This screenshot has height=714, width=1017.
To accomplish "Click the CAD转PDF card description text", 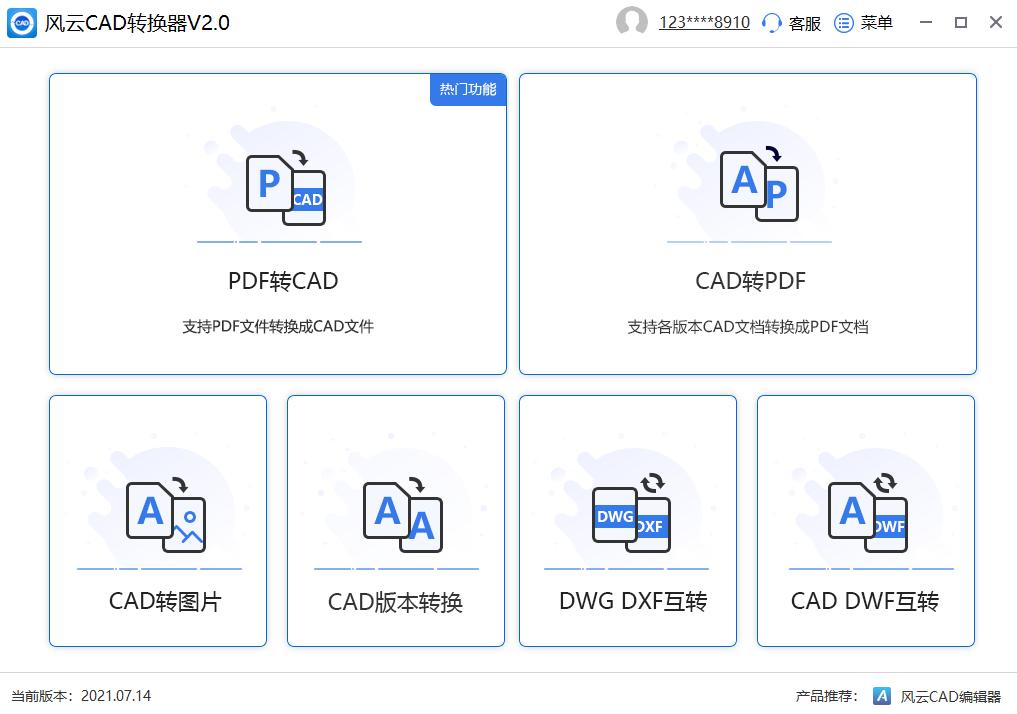I will coord(747,327).
